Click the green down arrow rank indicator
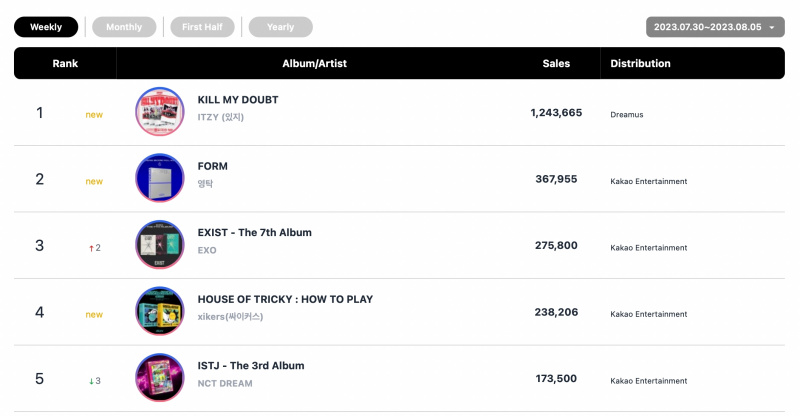 coord(91,381)
